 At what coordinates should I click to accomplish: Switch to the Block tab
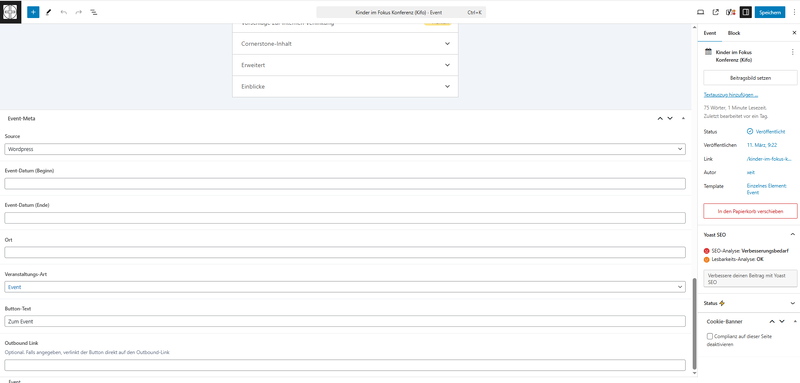pos(734,33)
